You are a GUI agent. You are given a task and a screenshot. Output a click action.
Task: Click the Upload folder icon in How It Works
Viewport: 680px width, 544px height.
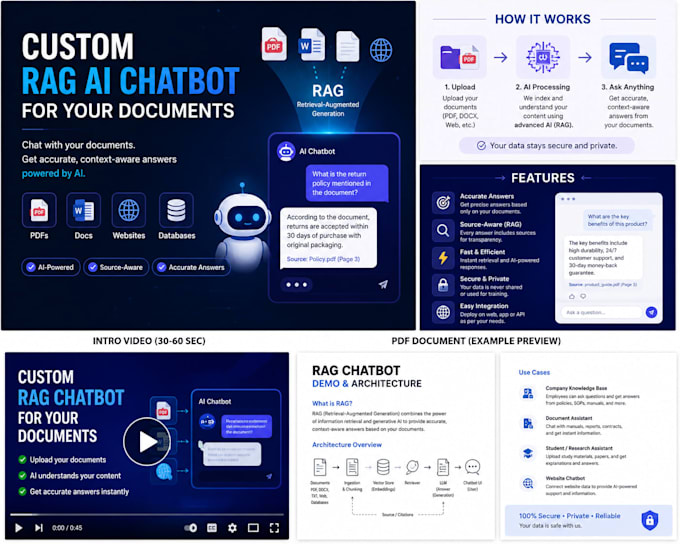(460, 57)
